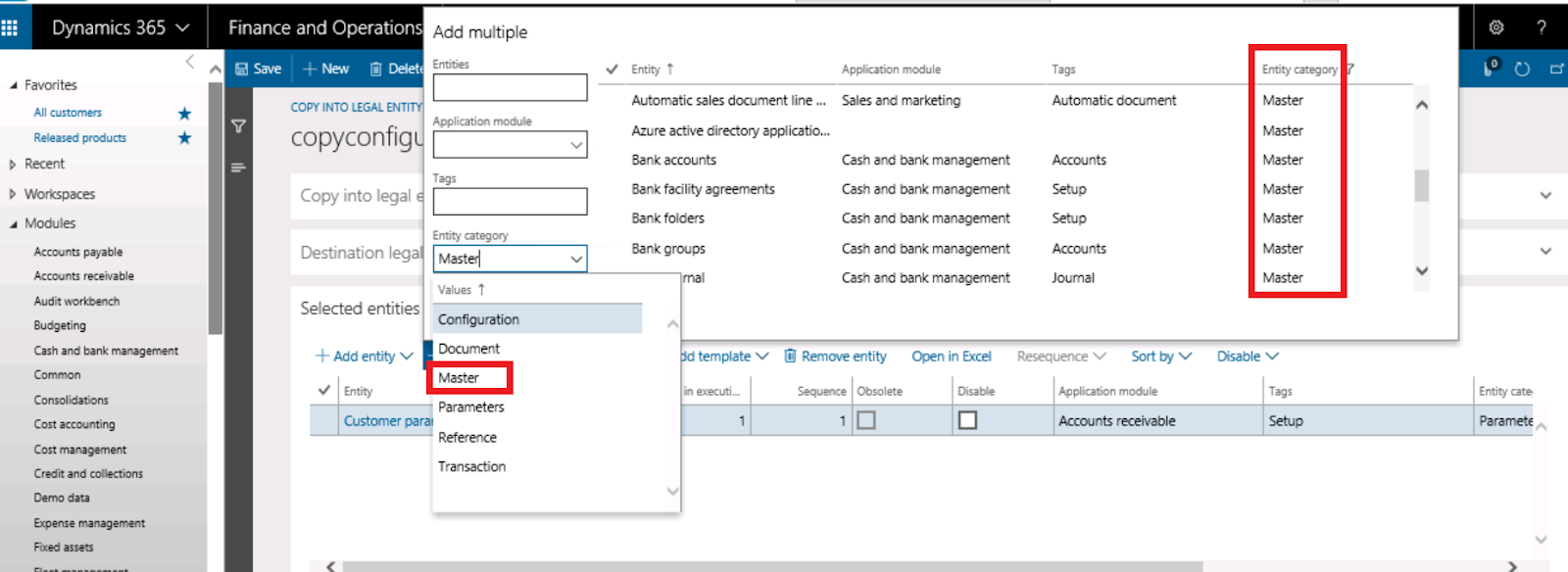1568x572 pixels.
Task: Open the settings gear icon
Action: tap(1496, 27)
